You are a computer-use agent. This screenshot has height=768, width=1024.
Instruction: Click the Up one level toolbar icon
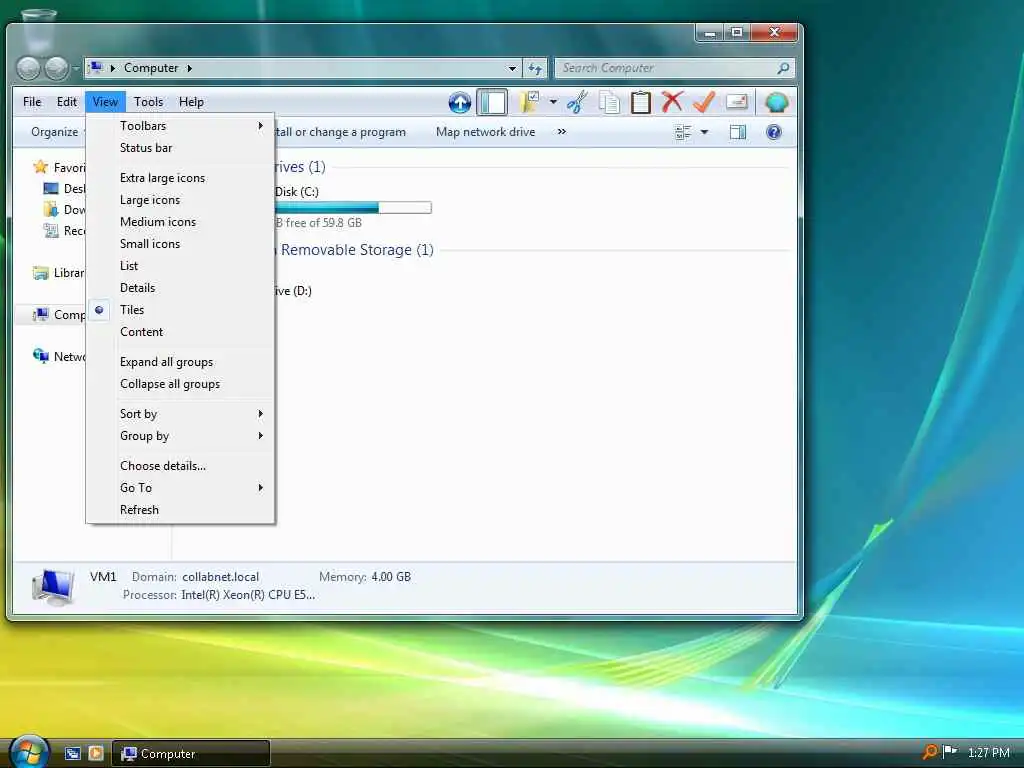(460, 103)
